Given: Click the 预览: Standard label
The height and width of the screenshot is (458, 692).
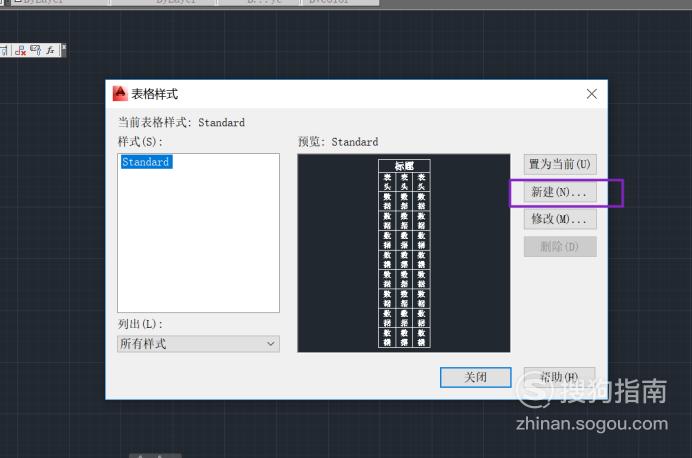Looking at the screenshot, I should (x=338, y=142).
